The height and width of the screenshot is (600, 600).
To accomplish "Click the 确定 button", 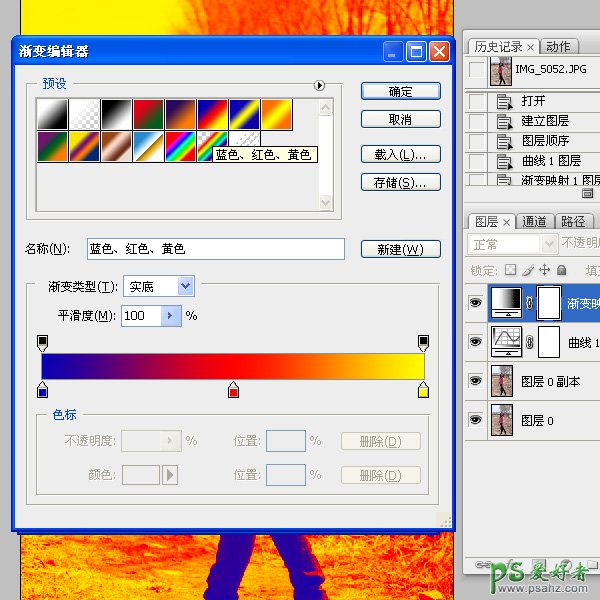I will coord(400,91).
